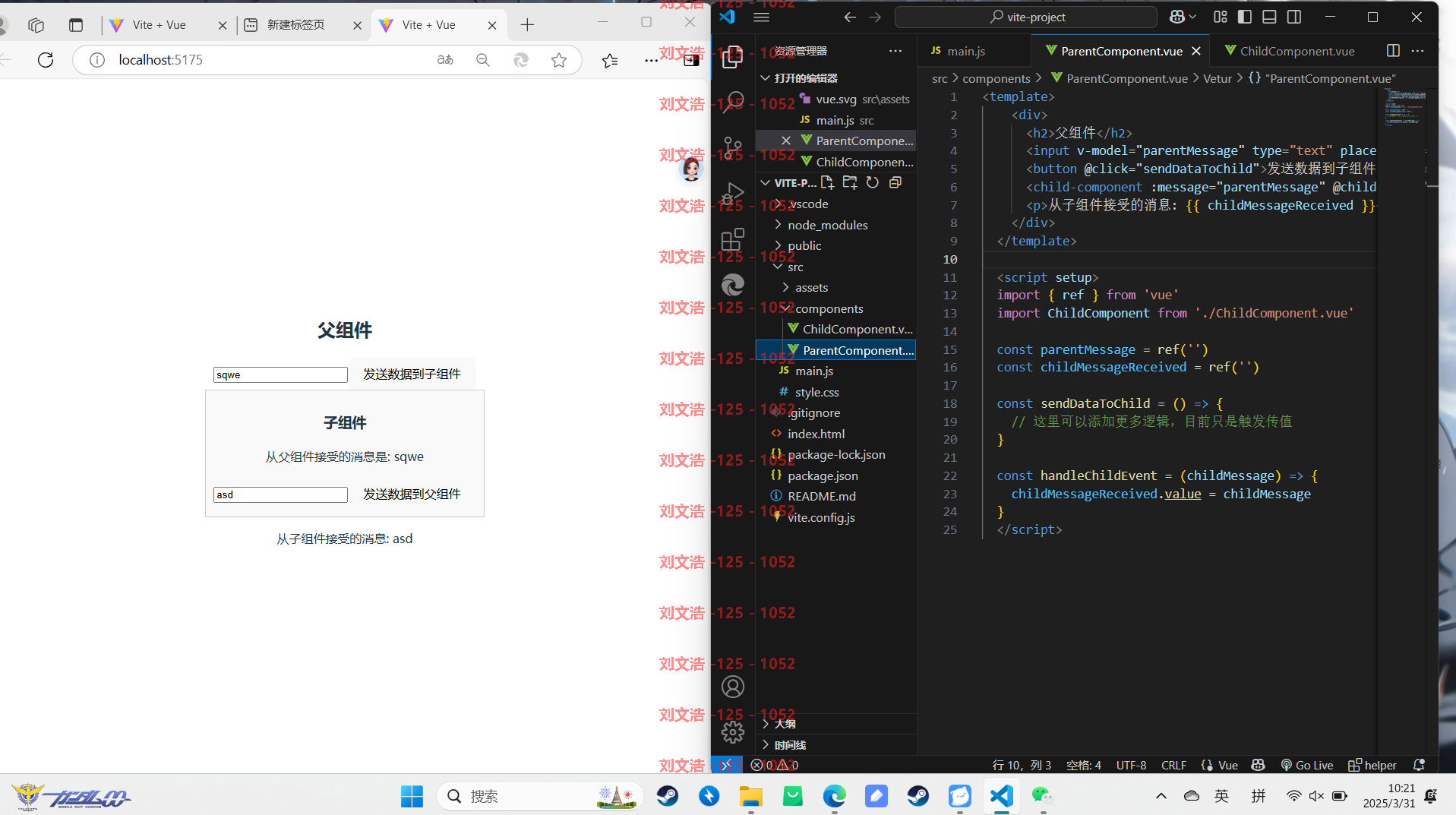The height and width of the screenshot is (815, 1456).
Task: Open the Run and Debug view in VS Code
Action: [x=732, y=194]
